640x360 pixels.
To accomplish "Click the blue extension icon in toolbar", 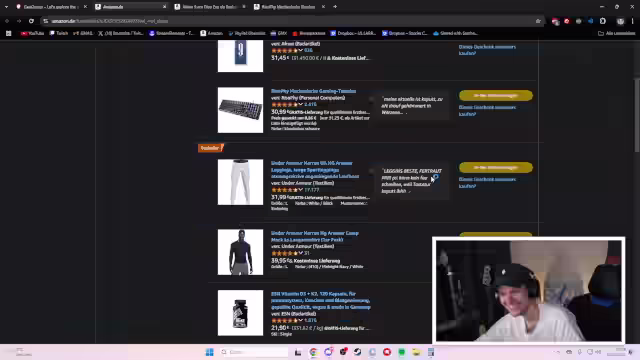I will click(590, 21).
